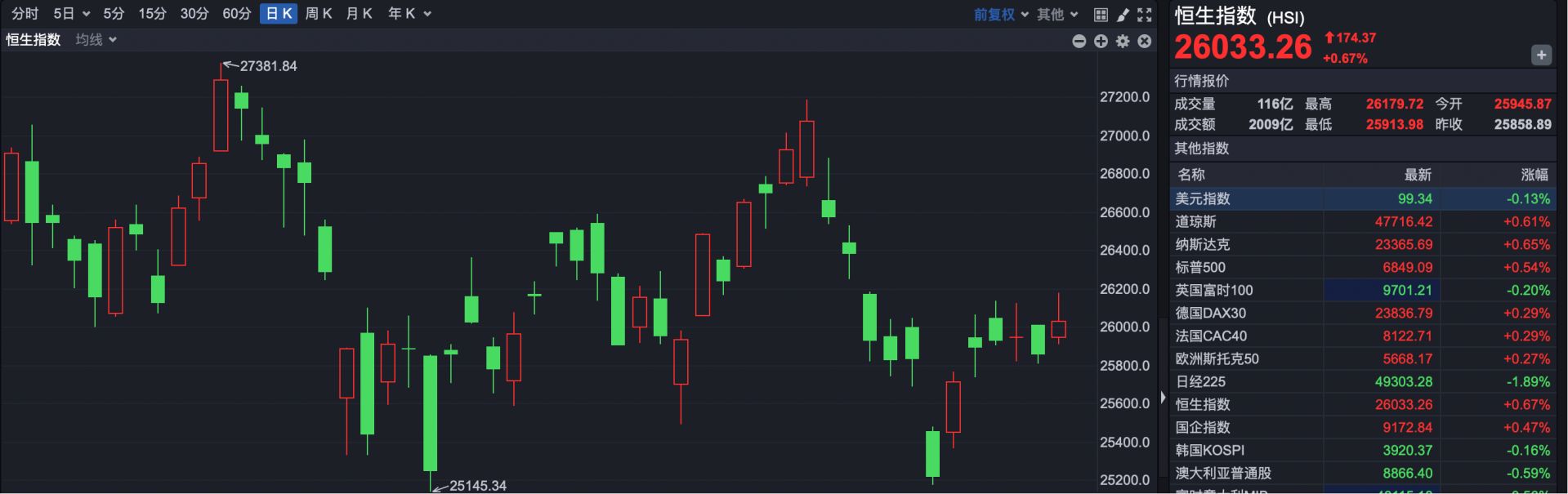Sort index list by 涨幅 column
Screen dimensions: 1568x494
1534,174
